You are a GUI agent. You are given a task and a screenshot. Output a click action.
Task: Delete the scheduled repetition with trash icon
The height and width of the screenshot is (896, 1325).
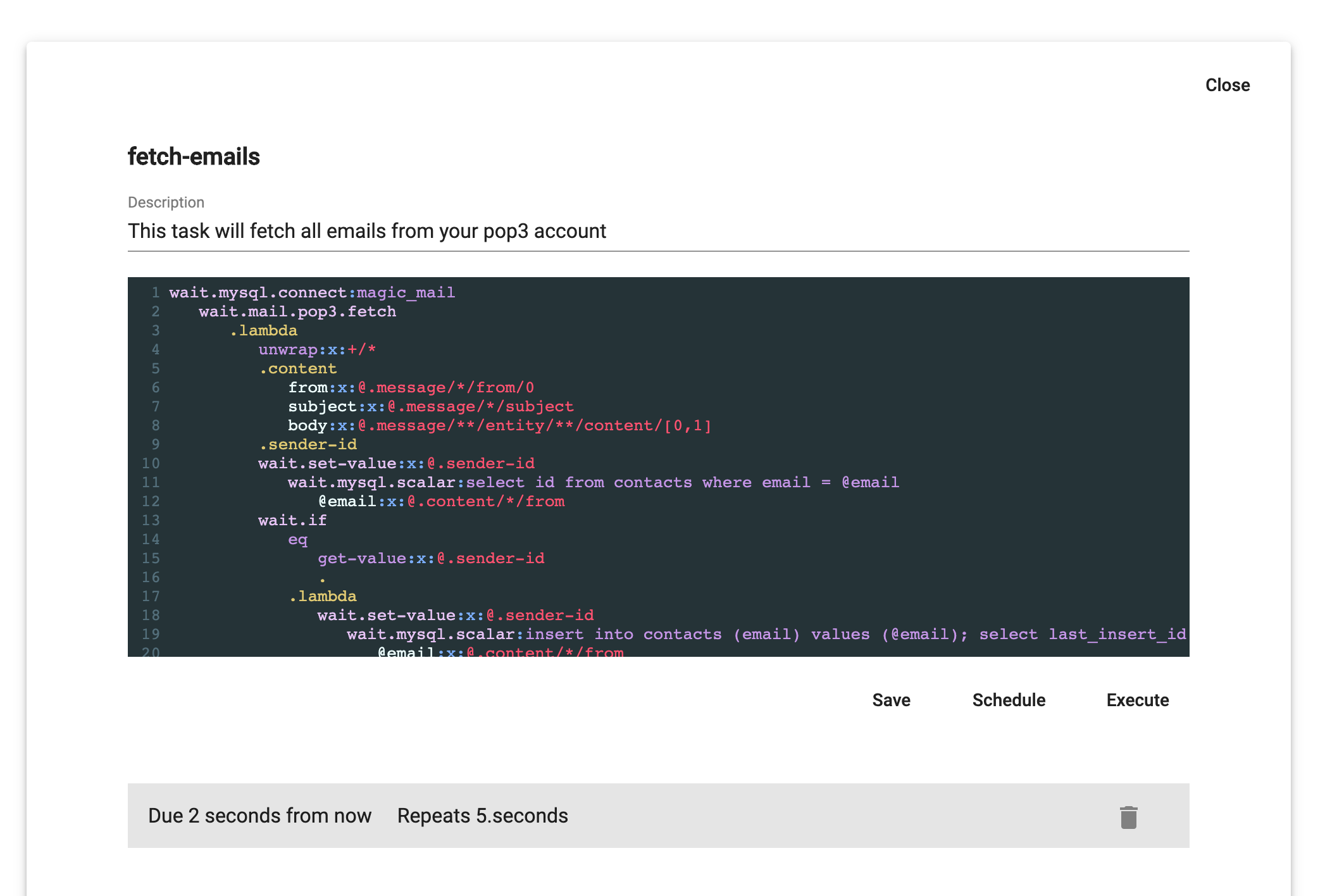[1128, 817]
